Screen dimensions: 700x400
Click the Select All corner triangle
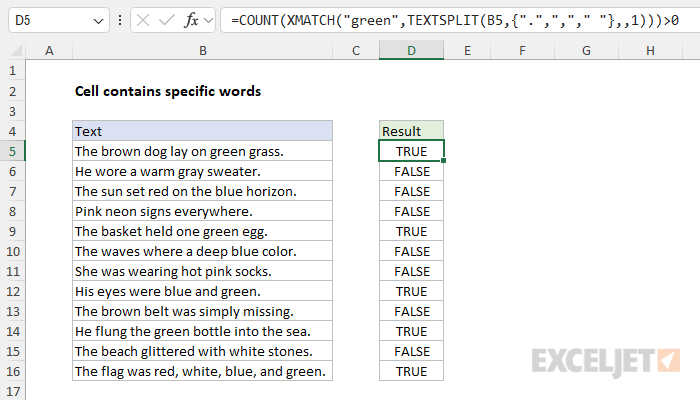(16, 50)
